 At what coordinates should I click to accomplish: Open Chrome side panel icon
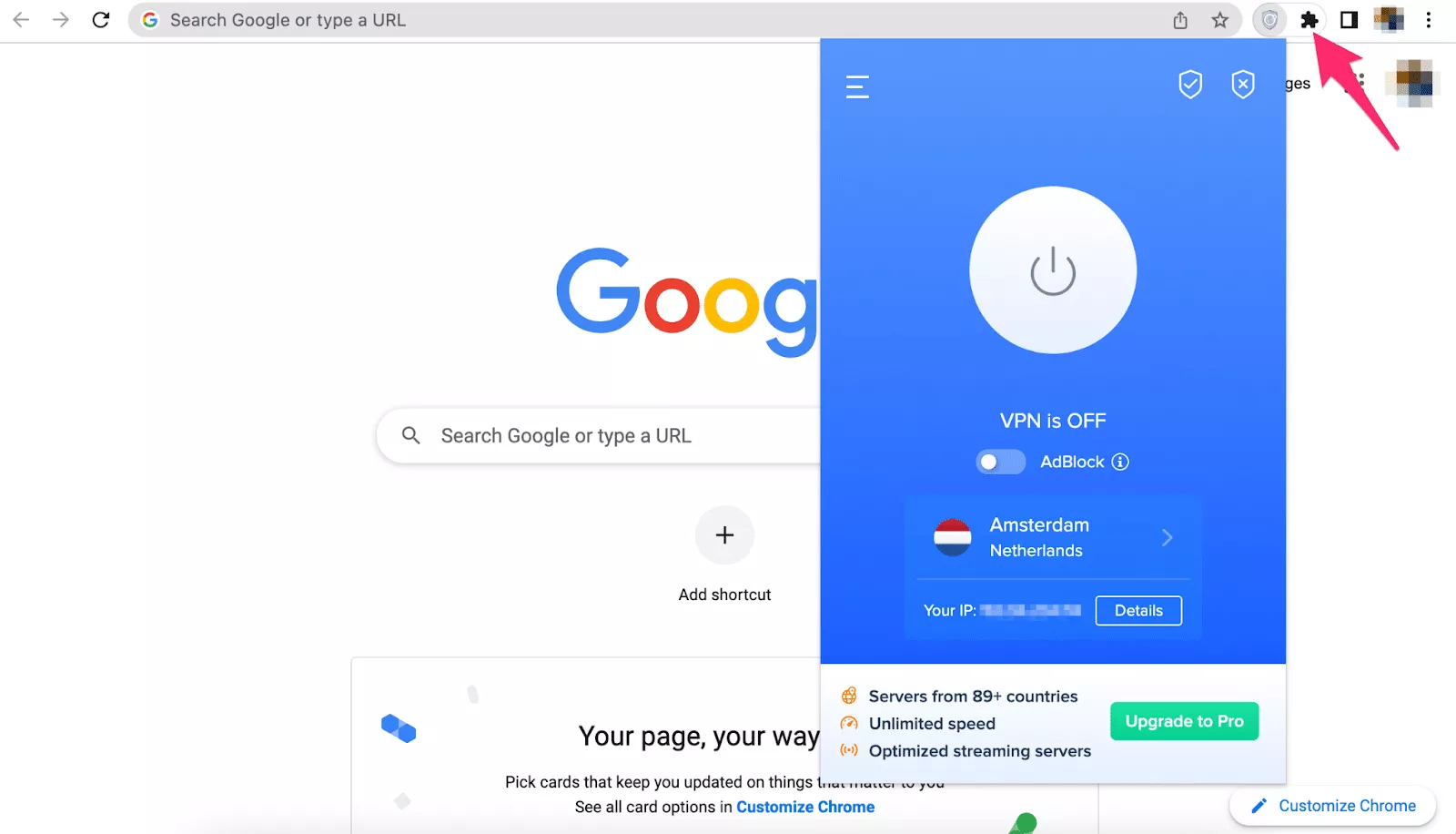(x=1349, y=20)
